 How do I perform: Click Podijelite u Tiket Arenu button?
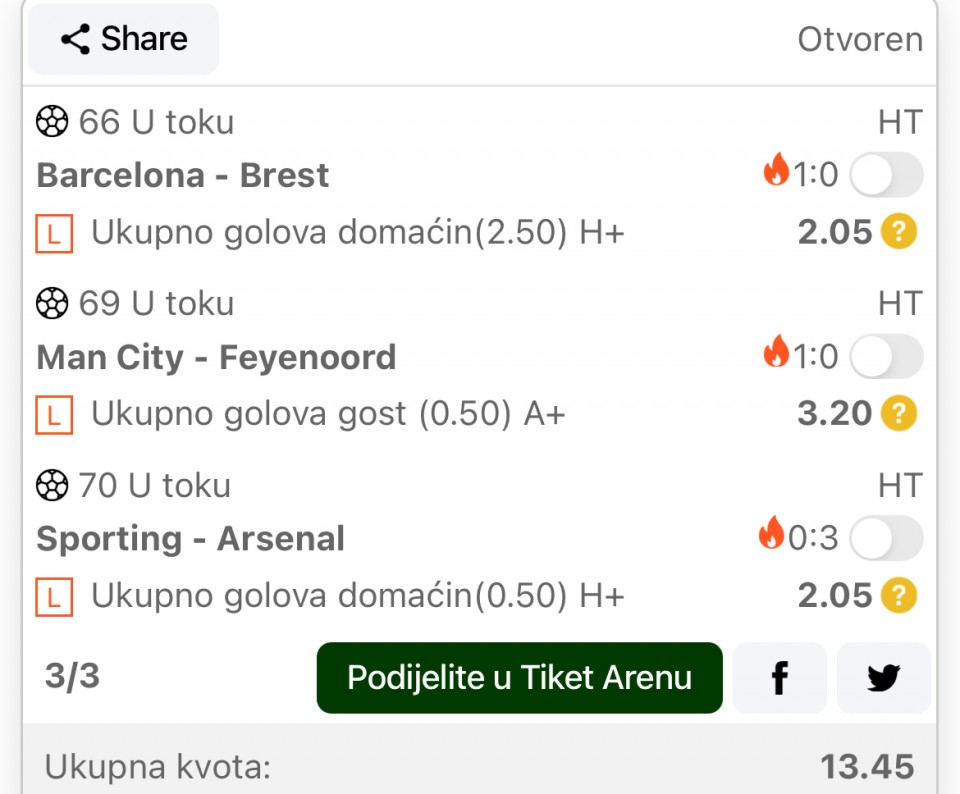[x=519, y=678]
